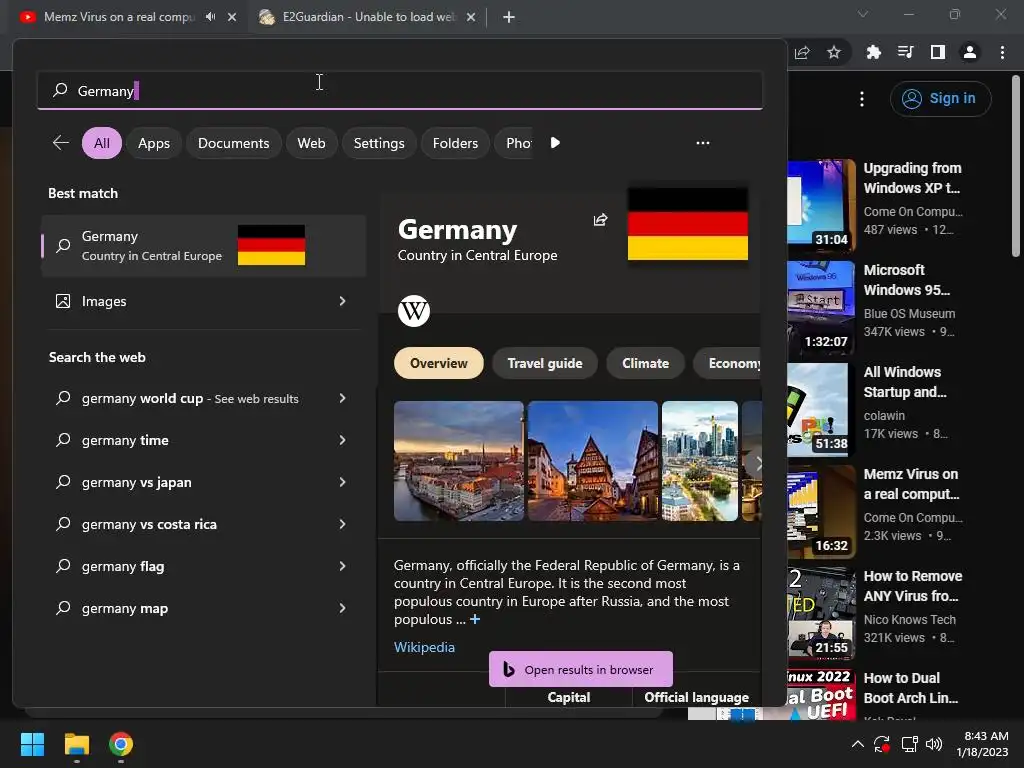Open the network tray icon

point(909,744)
